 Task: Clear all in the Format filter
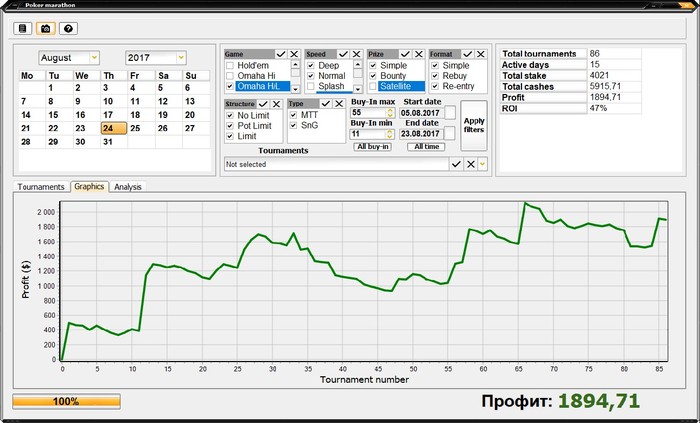[x=481, y=54]
